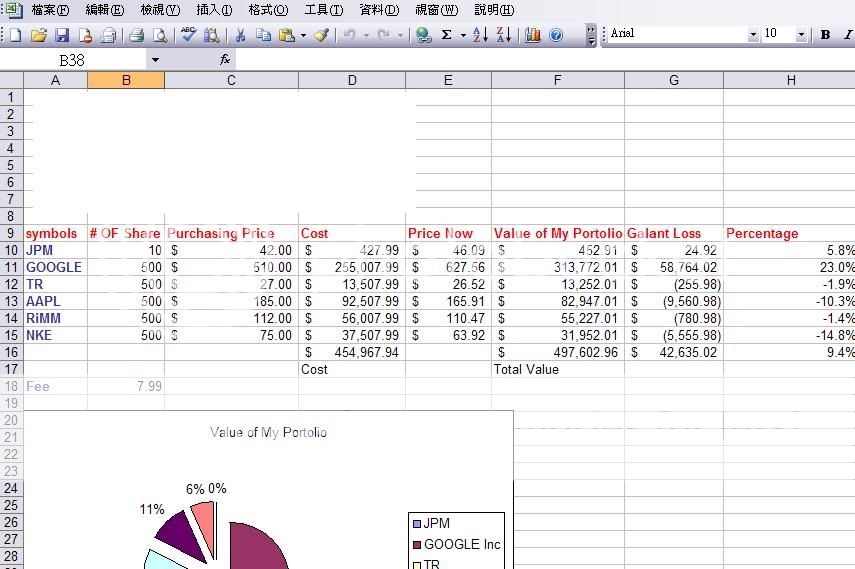Select the GOOGLE cell in symbols column
Screen dimensions: 855x569
tap(55, 267)
